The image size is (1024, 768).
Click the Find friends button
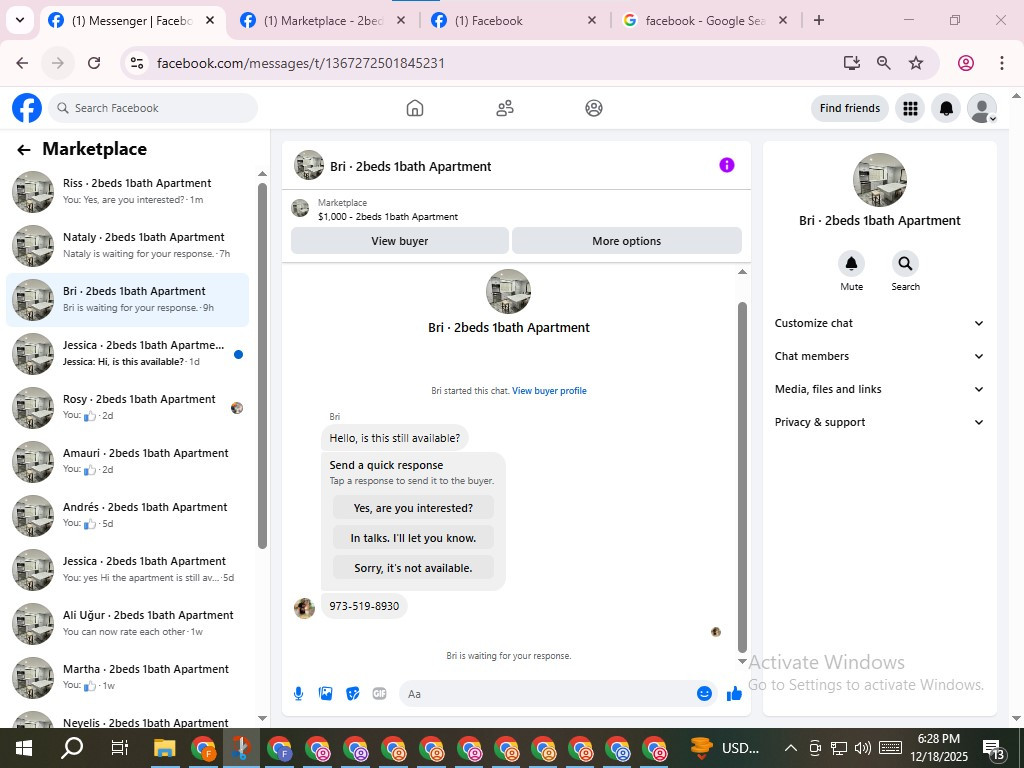coord(850,108)
